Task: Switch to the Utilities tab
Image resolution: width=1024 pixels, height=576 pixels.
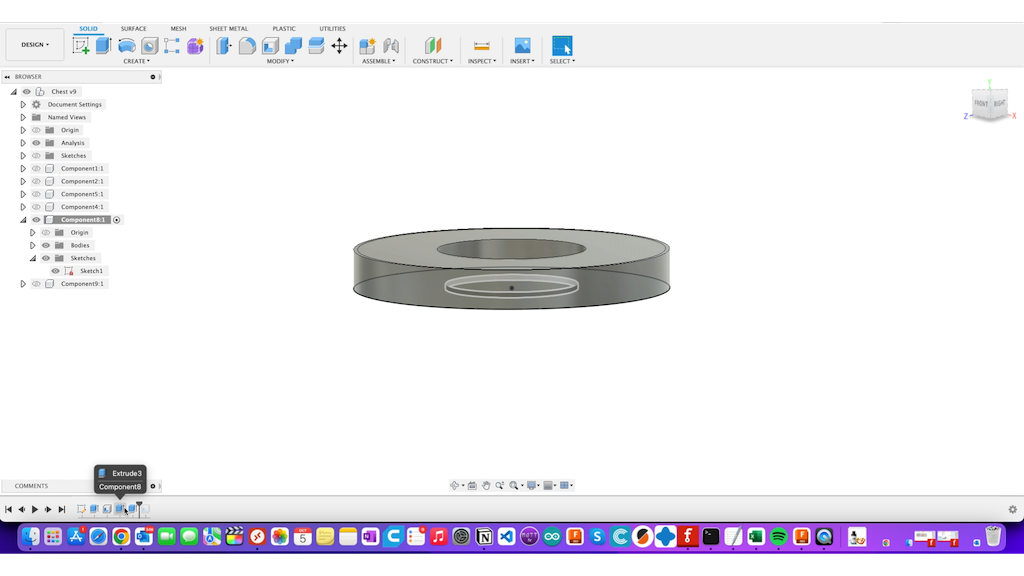Action: coord(332,29)
